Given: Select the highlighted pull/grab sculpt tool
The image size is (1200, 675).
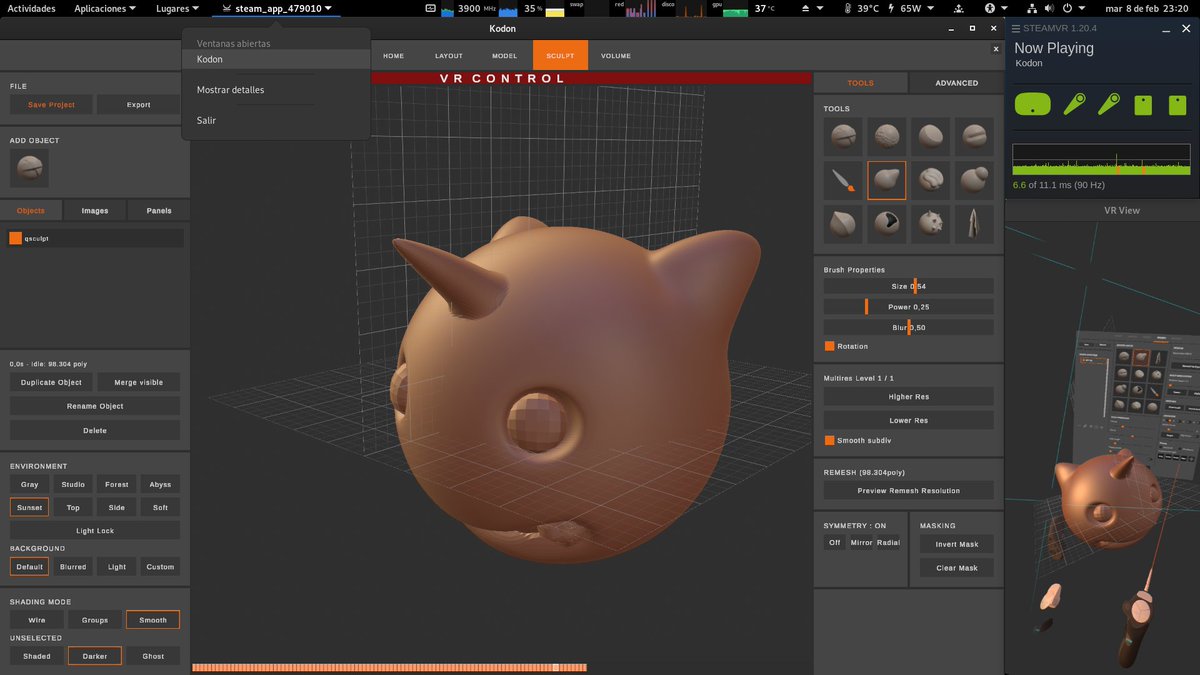Looking at the screenshot, I should click(887, 181).
